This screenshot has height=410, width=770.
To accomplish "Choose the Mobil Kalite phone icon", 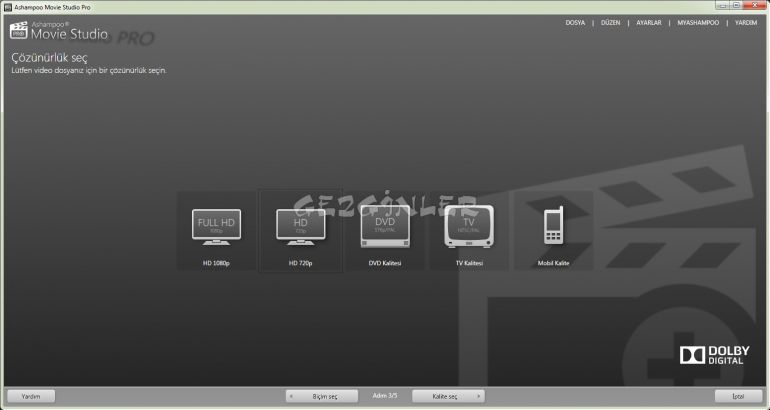I will click(553, 225).
